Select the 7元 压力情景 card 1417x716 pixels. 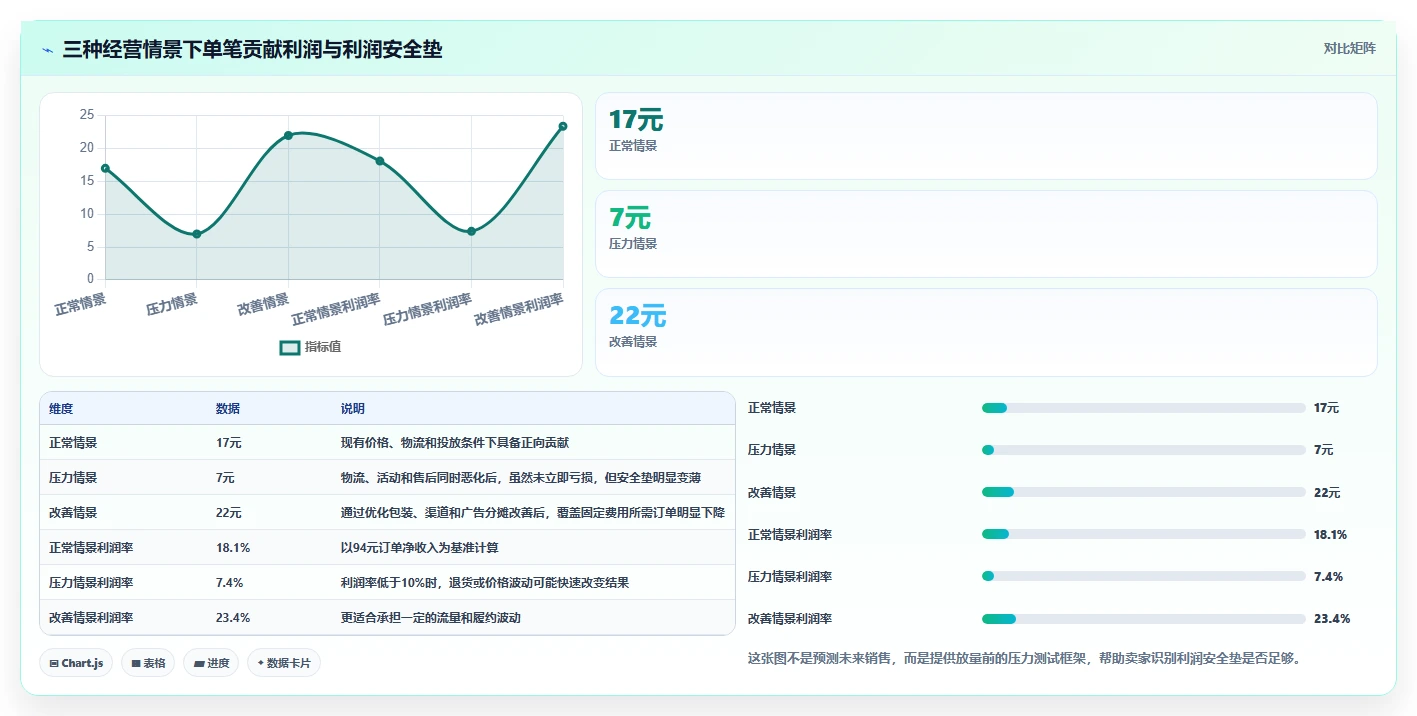[986, 234]
